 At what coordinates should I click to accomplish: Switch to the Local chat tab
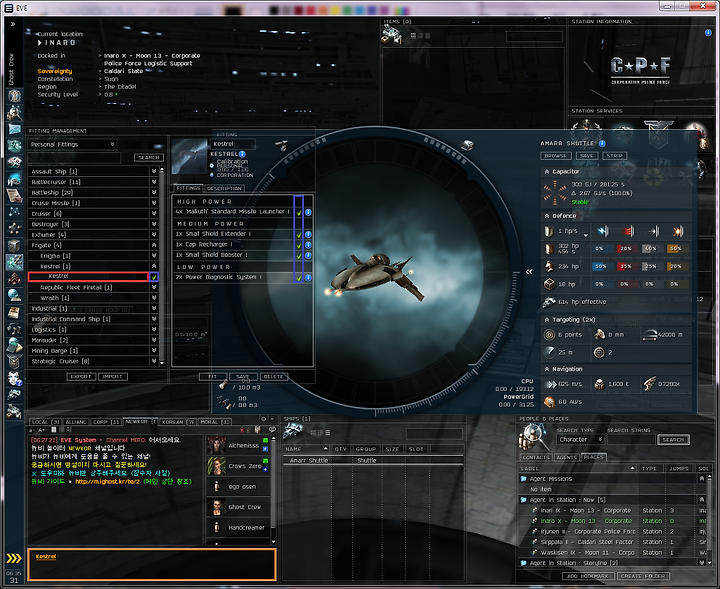(45, 422)
